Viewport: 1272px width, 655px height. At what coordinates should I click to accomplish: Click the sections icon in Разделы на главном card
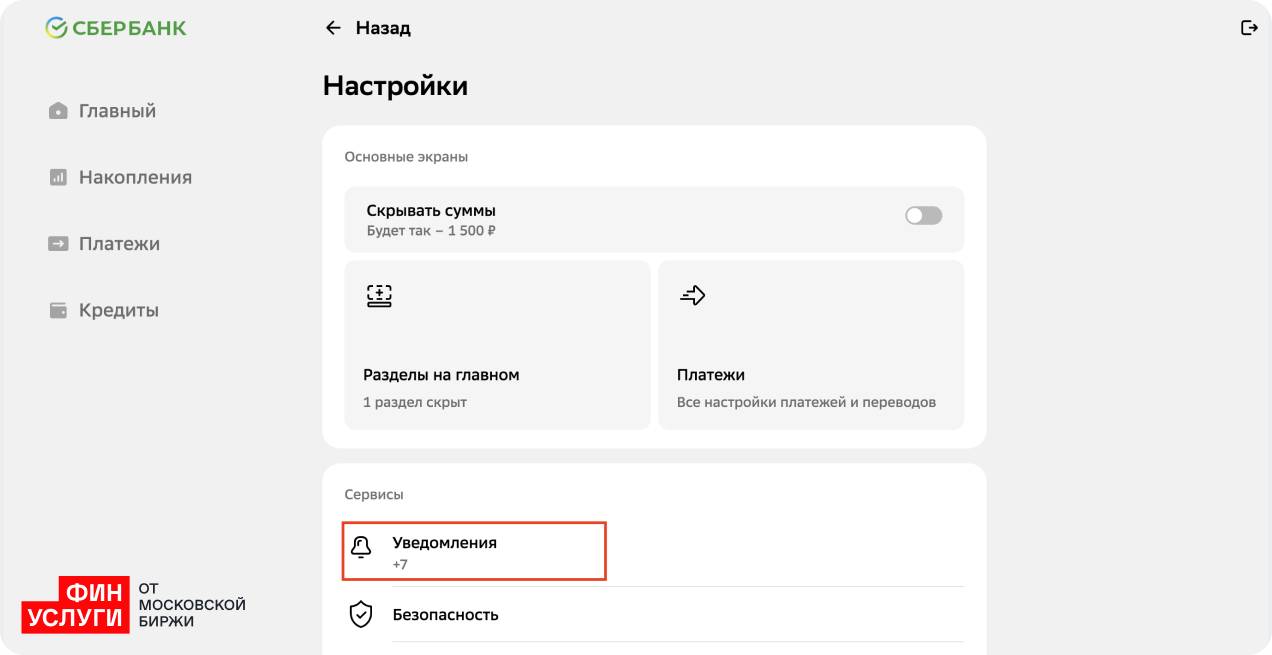[379, 296]
